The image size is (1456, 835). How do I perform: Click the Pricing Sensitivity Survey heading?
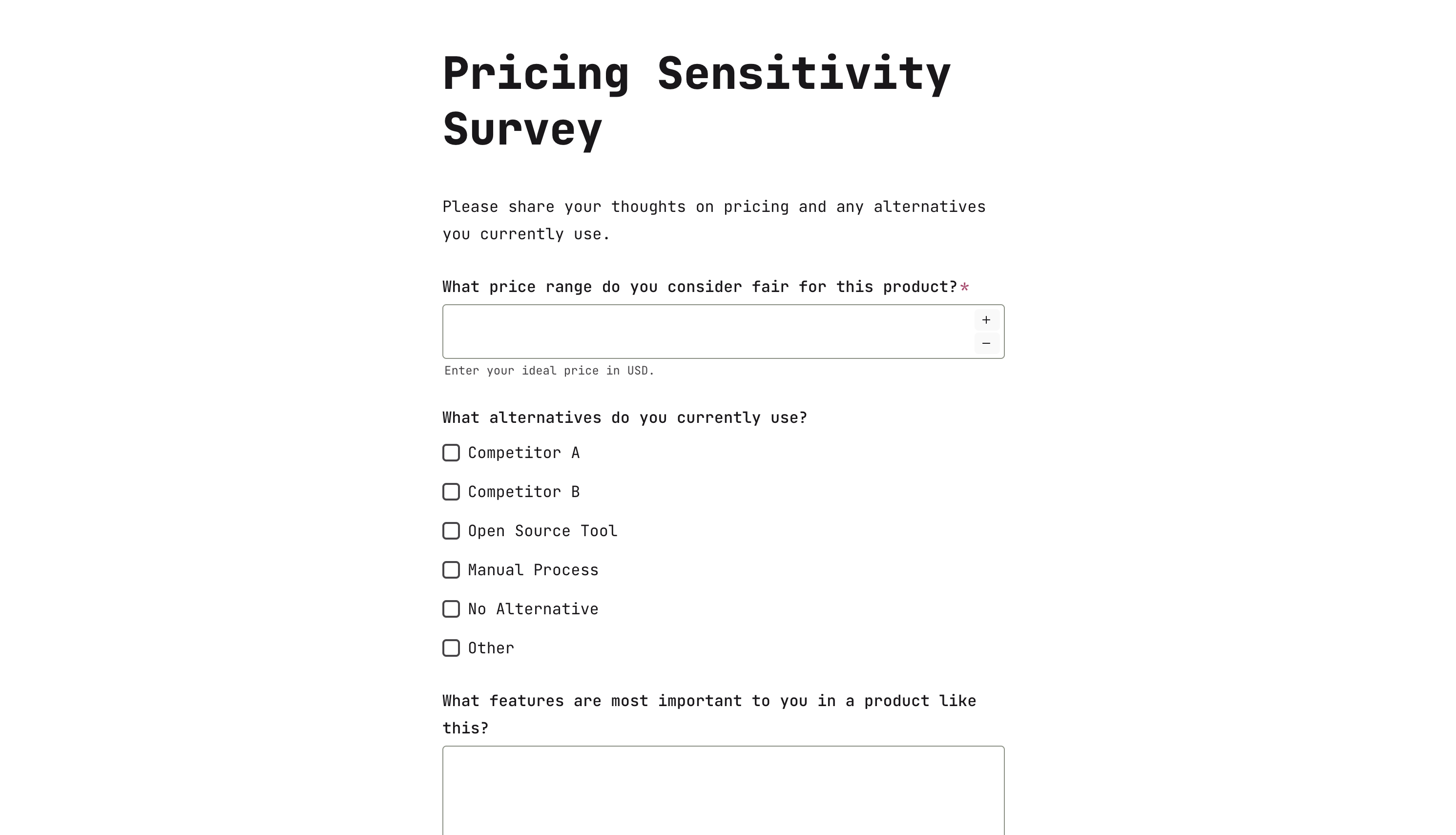(697, 102)
